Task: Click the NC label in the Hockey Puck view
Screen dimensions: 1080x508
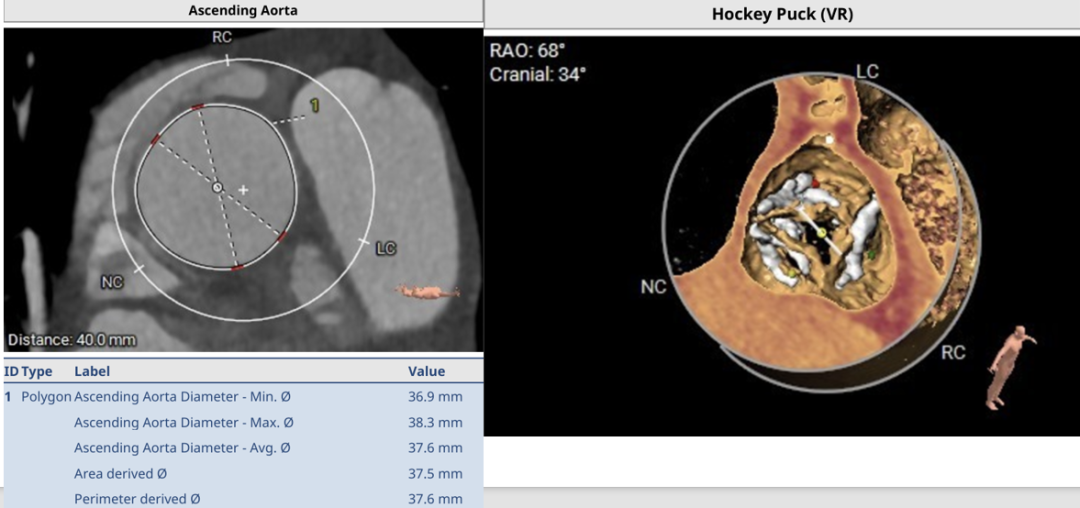Action: (x=653, y=287)
